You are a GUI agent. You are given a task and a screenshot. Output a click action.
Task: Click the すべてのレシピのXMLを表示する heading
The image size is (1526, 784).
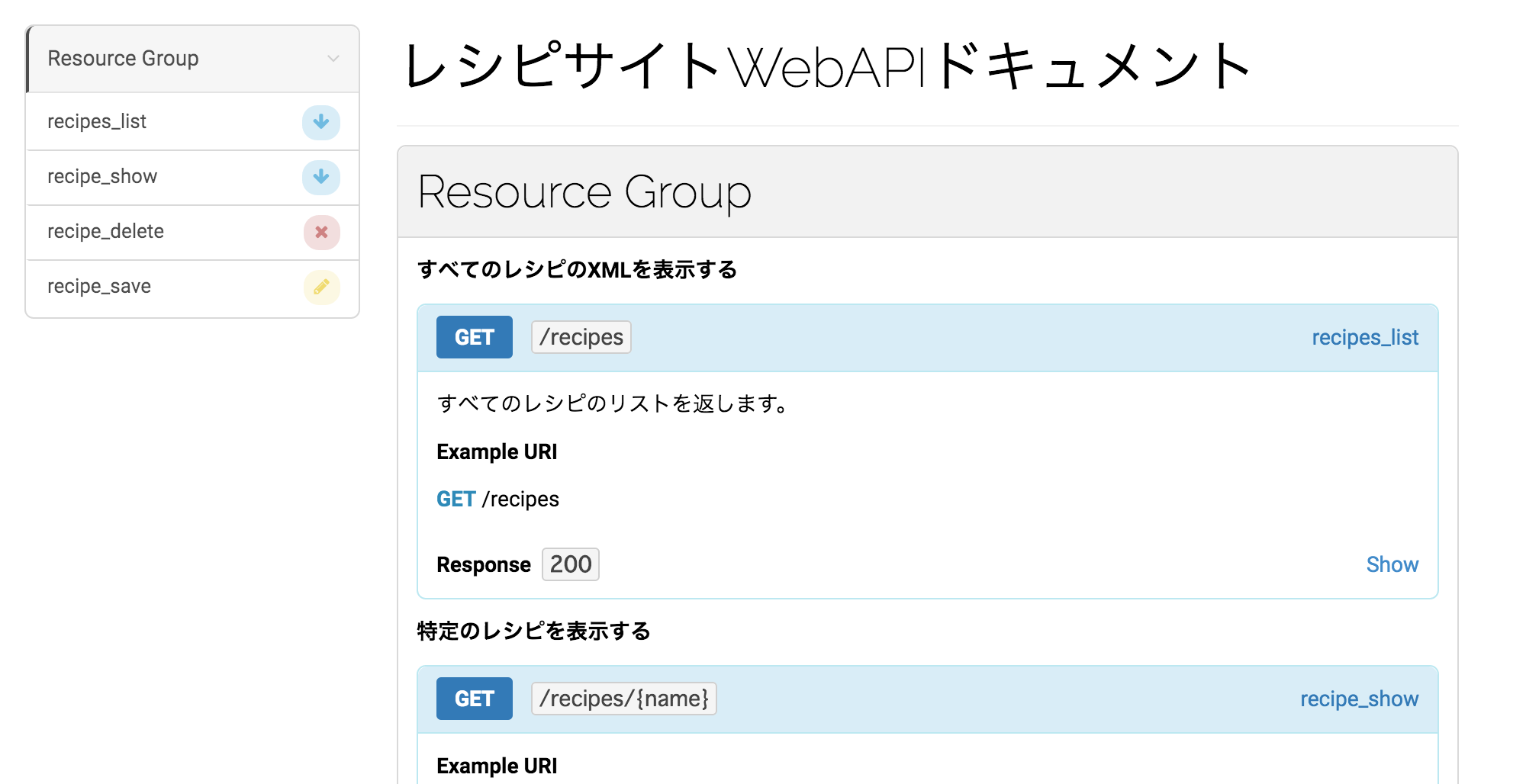click(576, 269)
